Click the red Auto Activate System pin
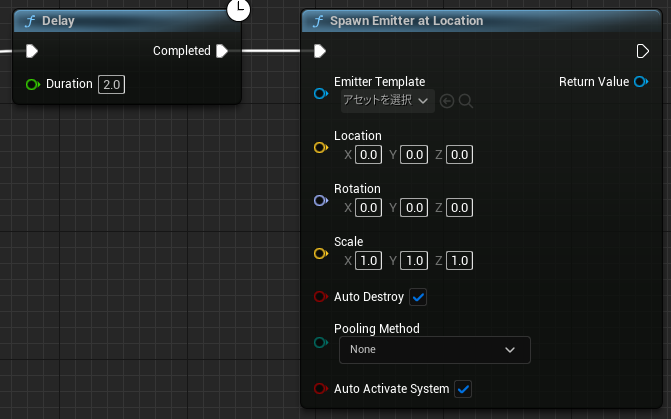This screenshot has width=671, height=419. click(321, 389)
